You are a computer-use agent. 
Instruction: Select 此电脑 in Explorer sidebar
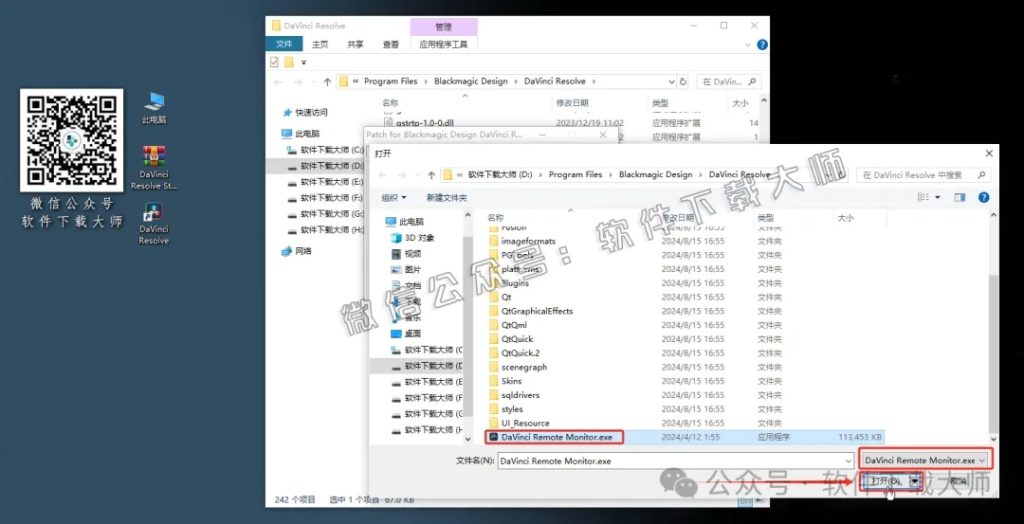click(x=301, y=133)
